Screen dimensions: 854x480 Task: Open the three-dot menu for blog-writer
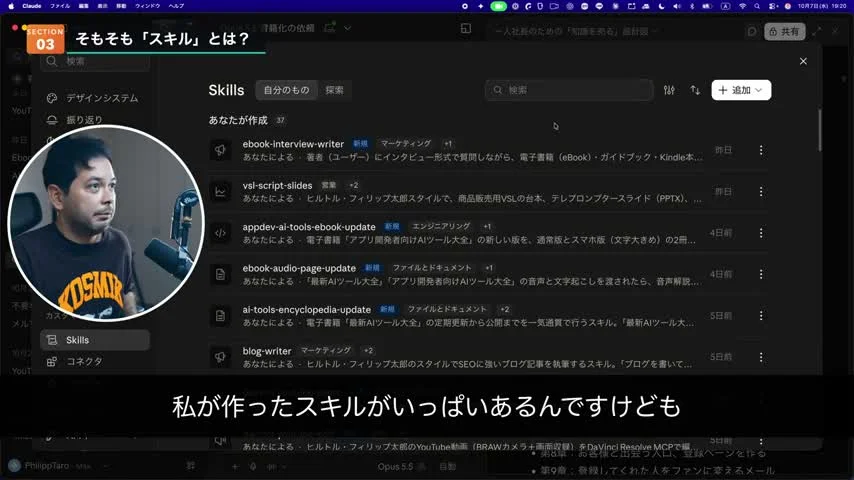(761, 357)
